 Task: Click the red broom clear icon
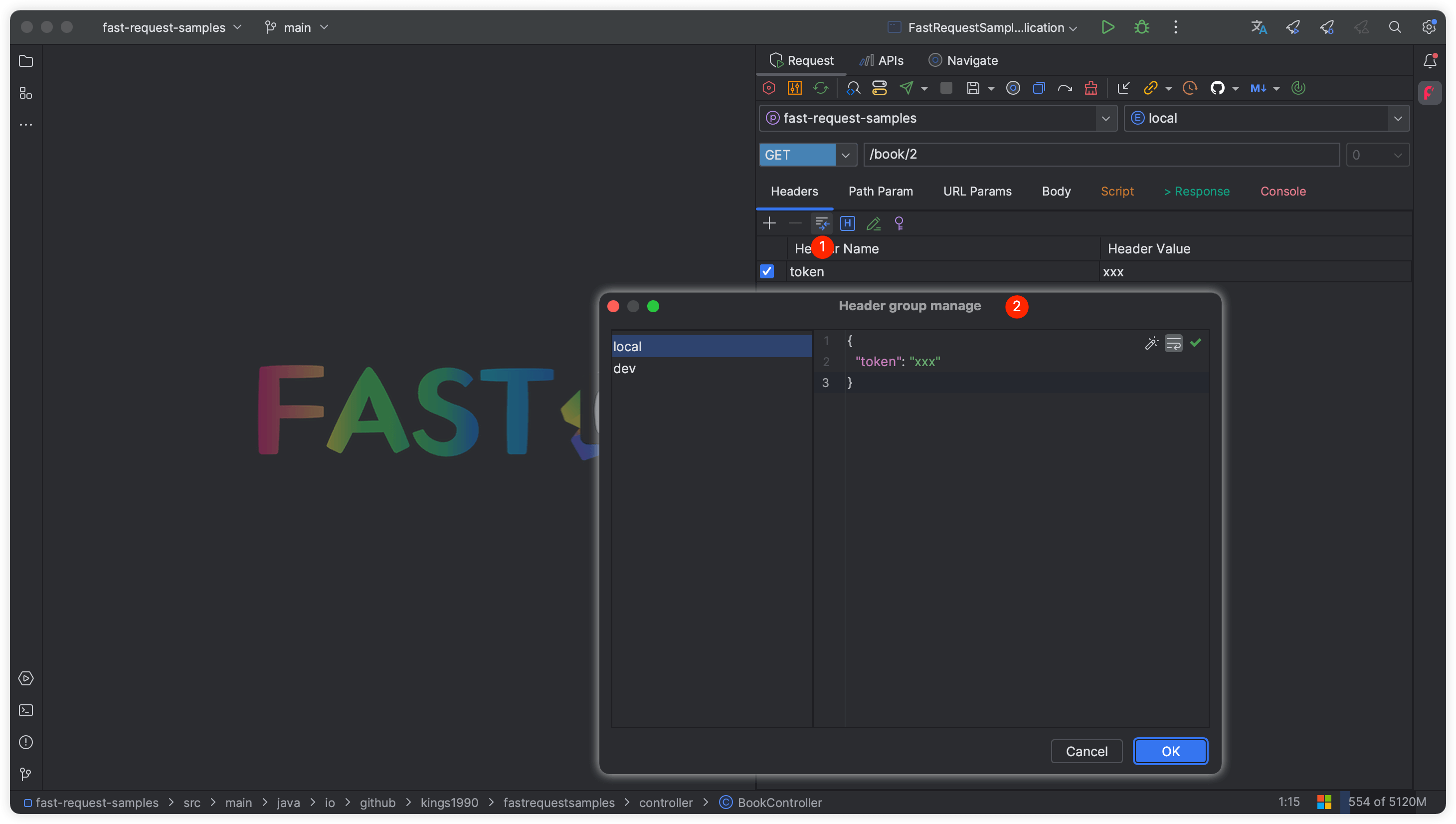click(1091, 88)
